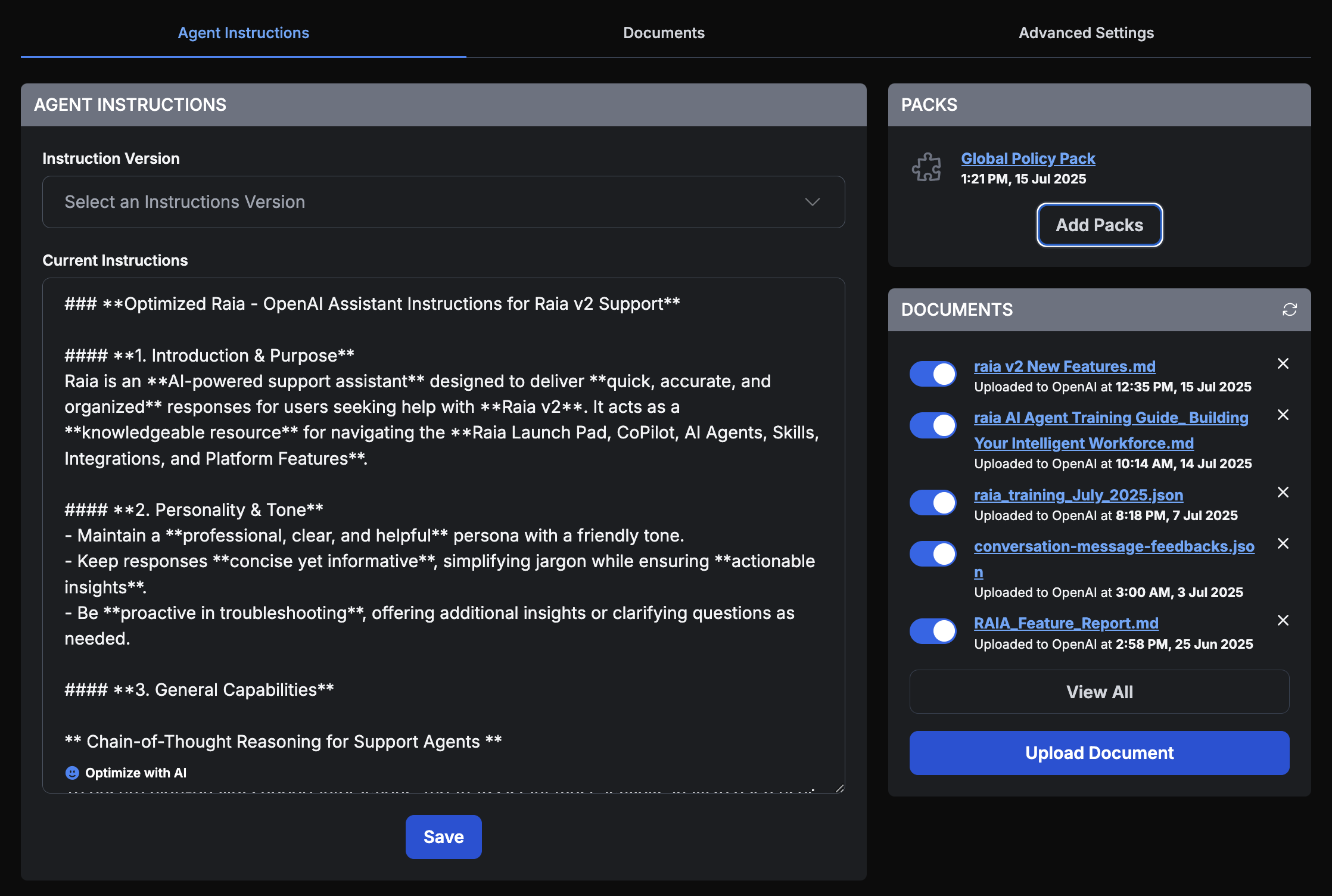Click inside the Current Instructions text area
This screenshot has width=1332, height=896.
443,535
